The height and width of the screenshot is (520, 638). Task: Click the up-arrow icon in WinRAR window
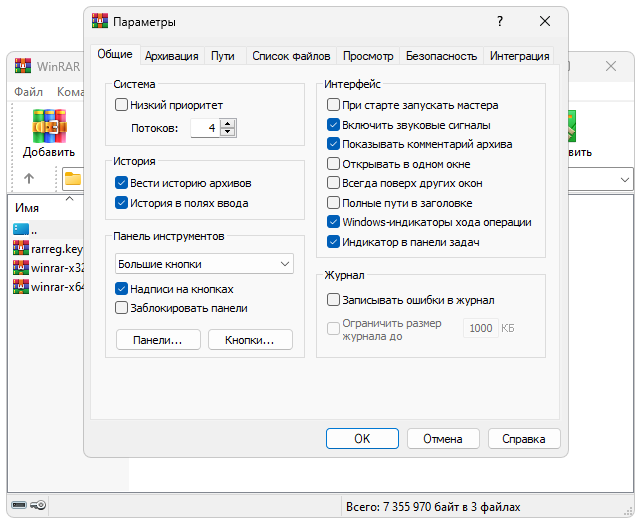click(29, 178)
